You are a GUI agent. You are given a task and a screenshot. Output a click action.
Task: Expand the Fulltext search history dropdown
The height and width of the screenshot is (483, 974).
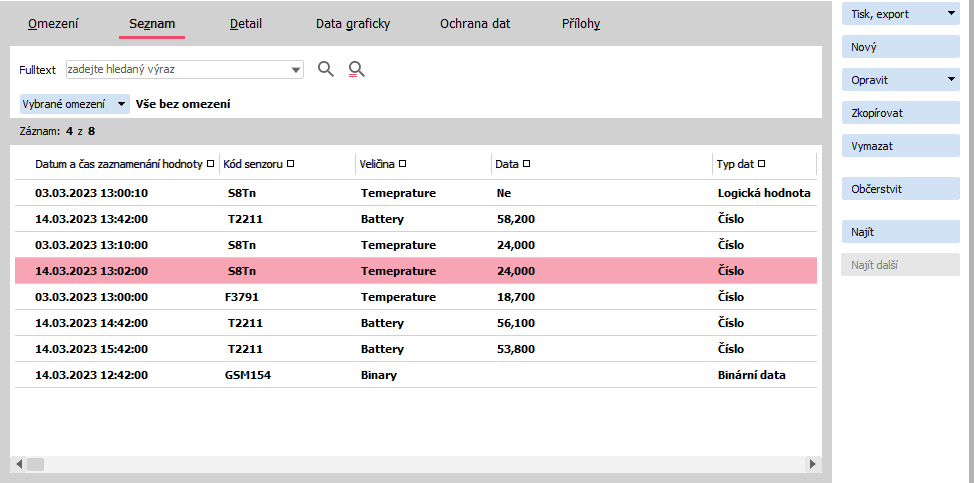click(296, 70)
